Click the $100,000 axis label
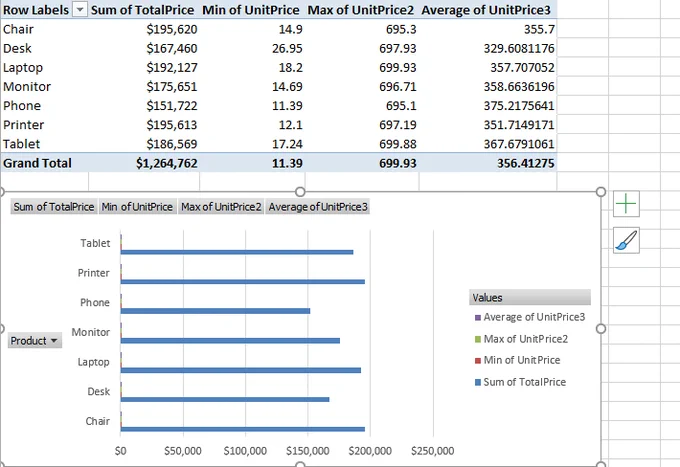The height and width of the screenshot is (467, 680). pos(245,451)
